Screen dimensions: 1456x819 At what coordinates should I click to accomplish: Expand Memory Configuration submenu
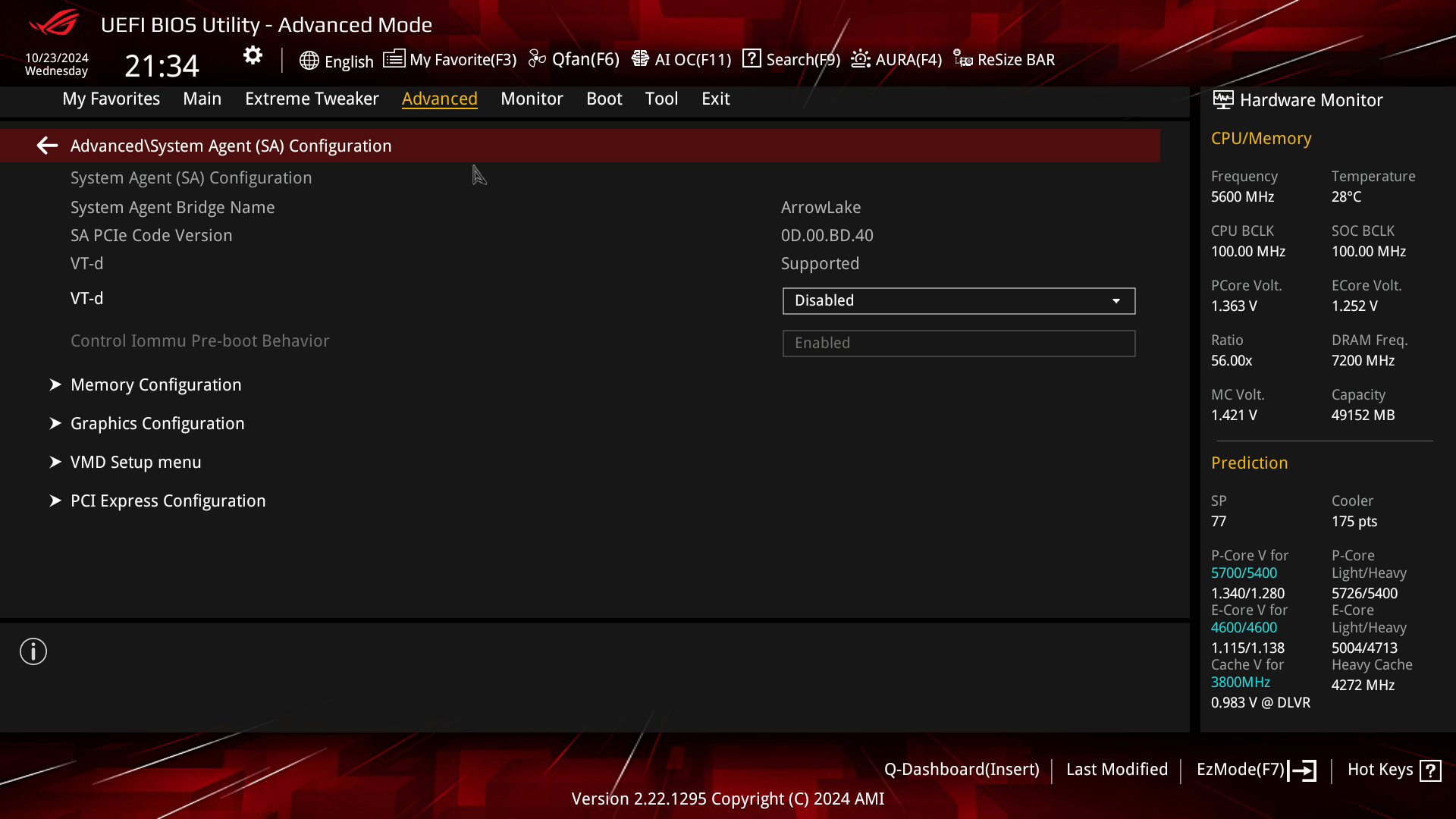(x=155, y=384)
